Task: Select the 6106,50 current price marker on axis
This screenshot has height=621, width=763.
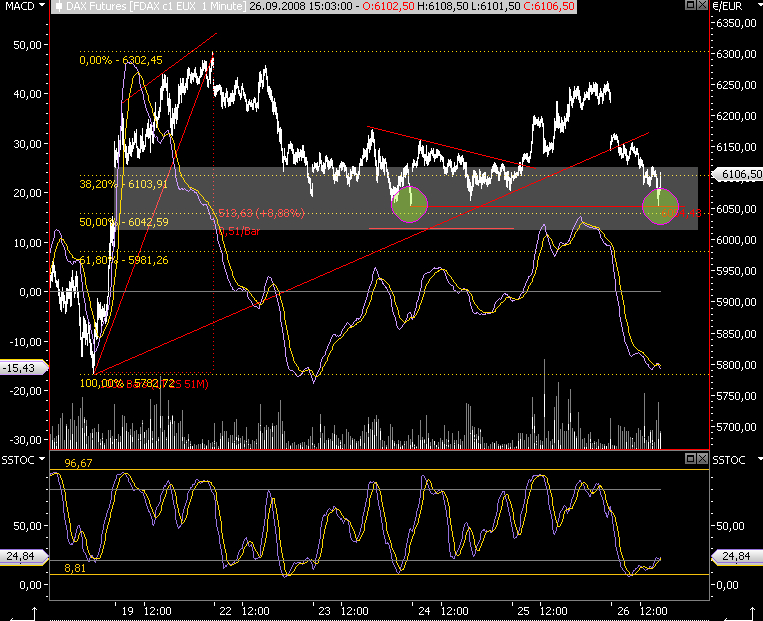Action: [x=738, y=174]
